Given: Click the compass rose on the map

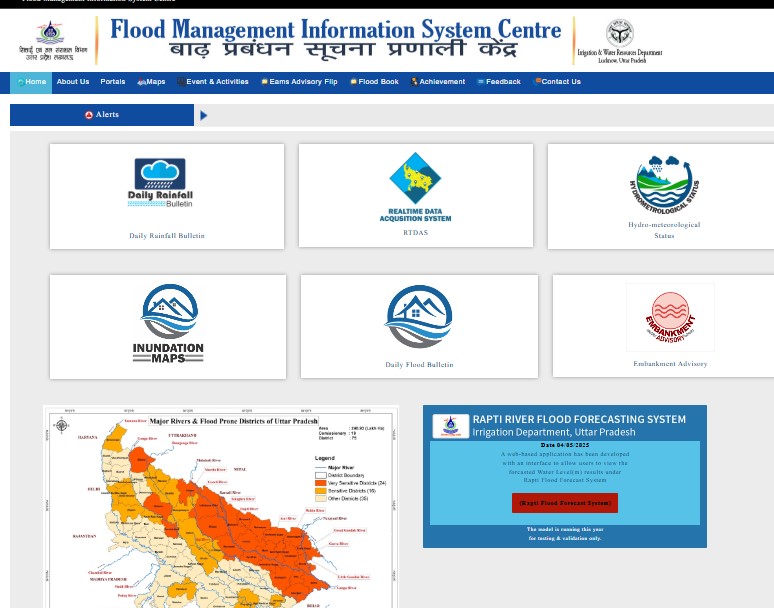Looking at the screenshot, I should click(x=62, y=425).
